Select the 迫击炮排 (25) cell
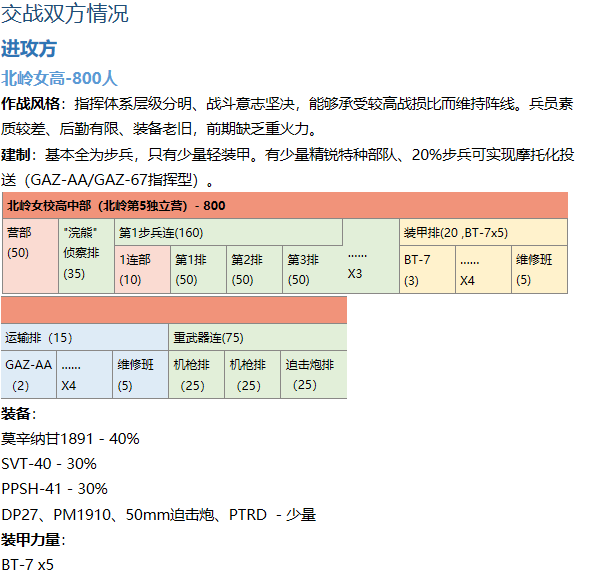 [x=314, y=375]
